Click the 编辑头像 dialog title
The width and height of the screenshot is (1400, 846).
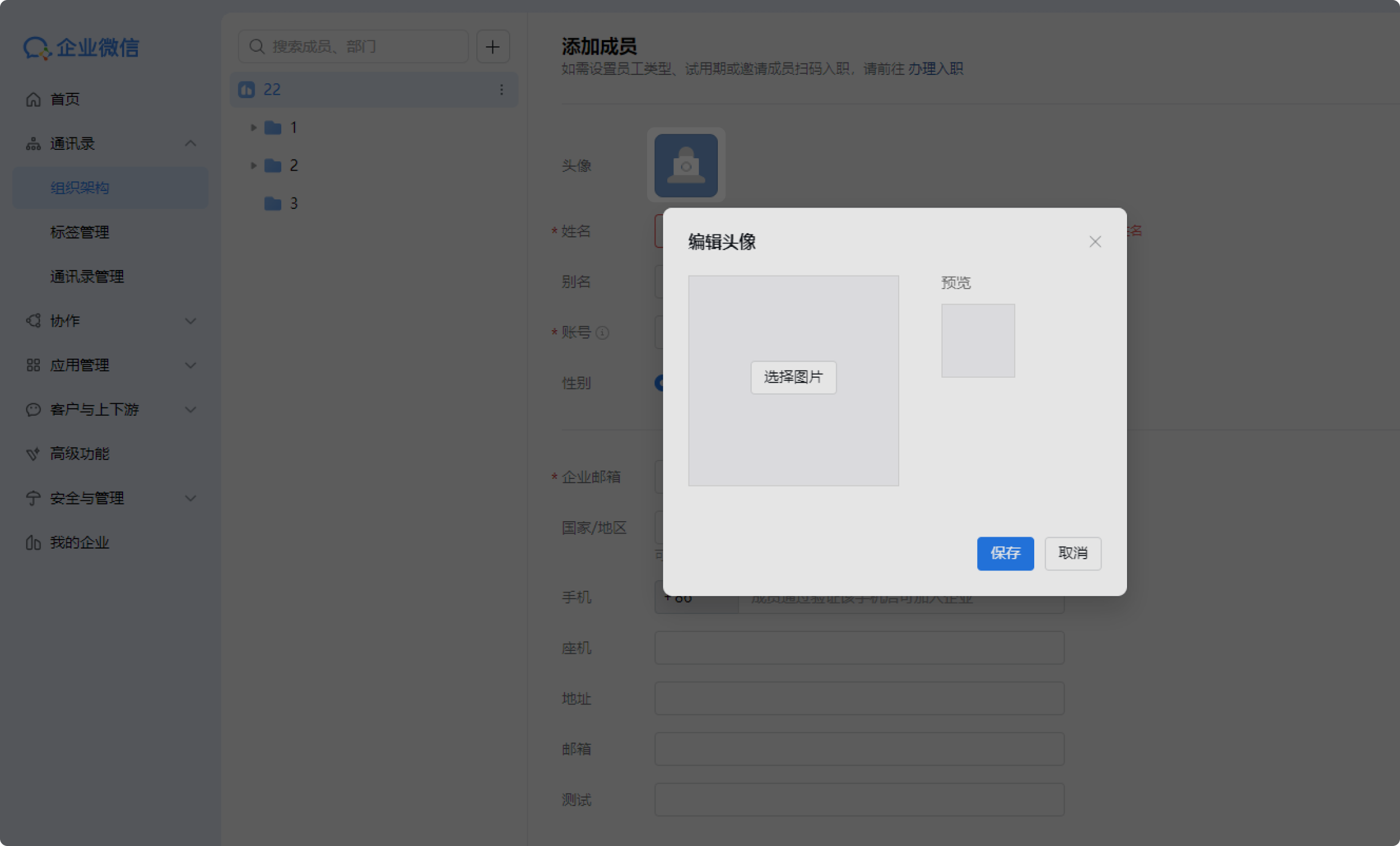pos(722,242)
